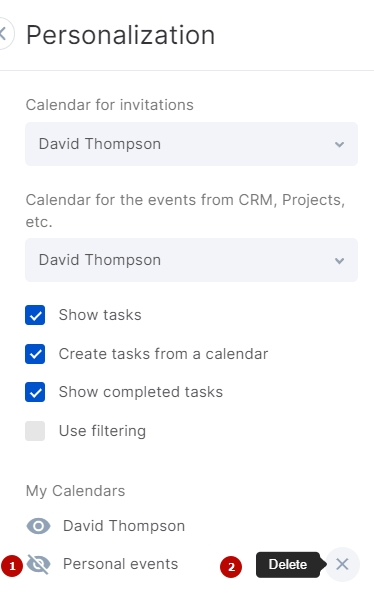Expand chevron on Calendar for invitations field
374x614 pixels.
[340, 144]
